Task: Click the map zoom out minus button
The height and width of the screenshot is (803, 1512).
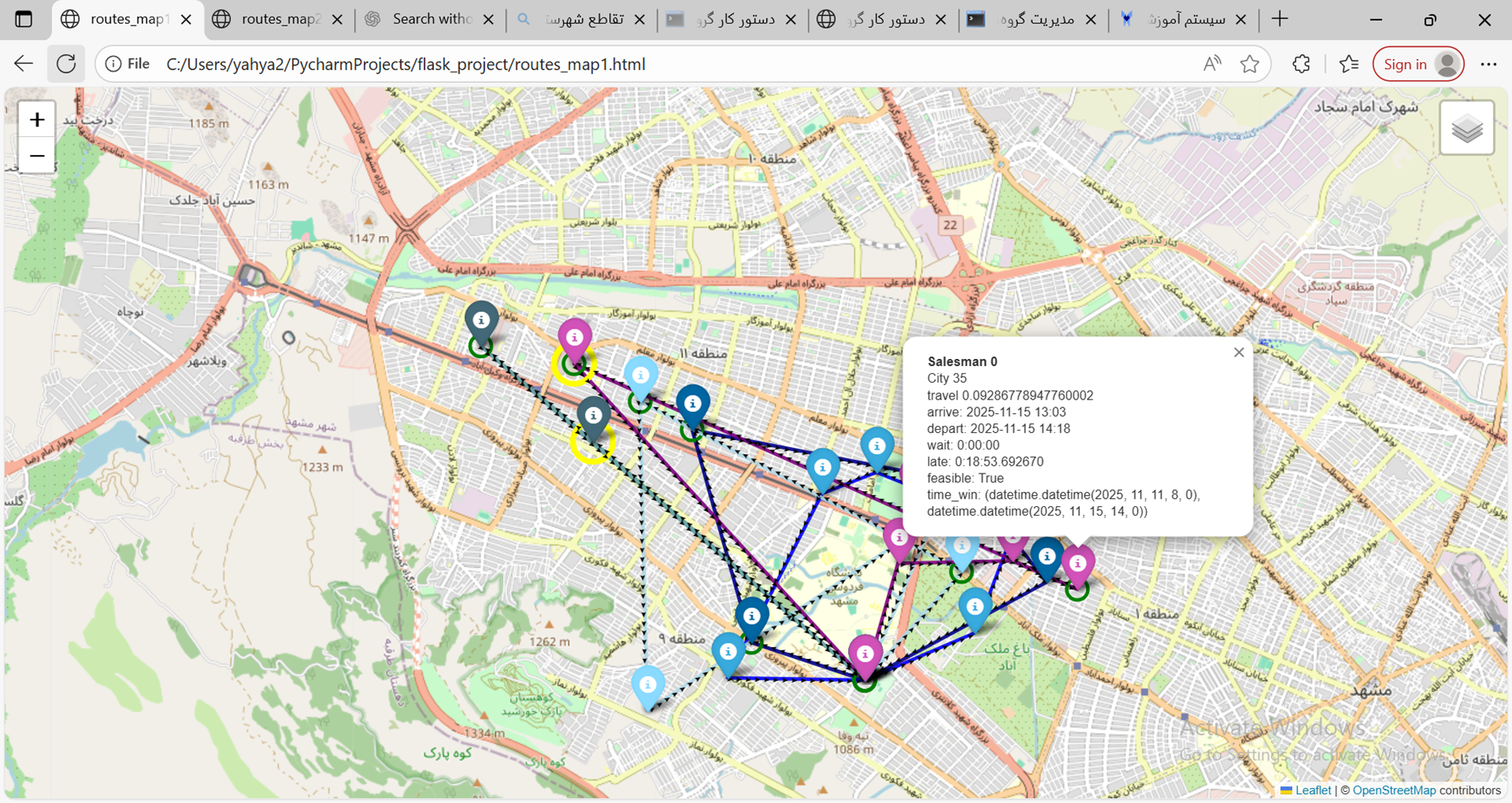Action: click(x=37, y=156)
